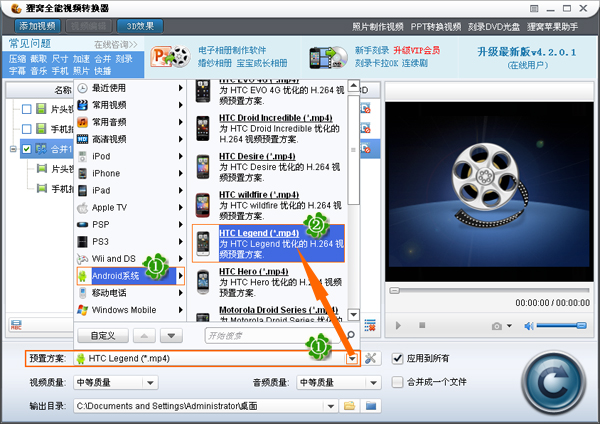Toggle the 合并1 checkbox

(x=26, y=148)
